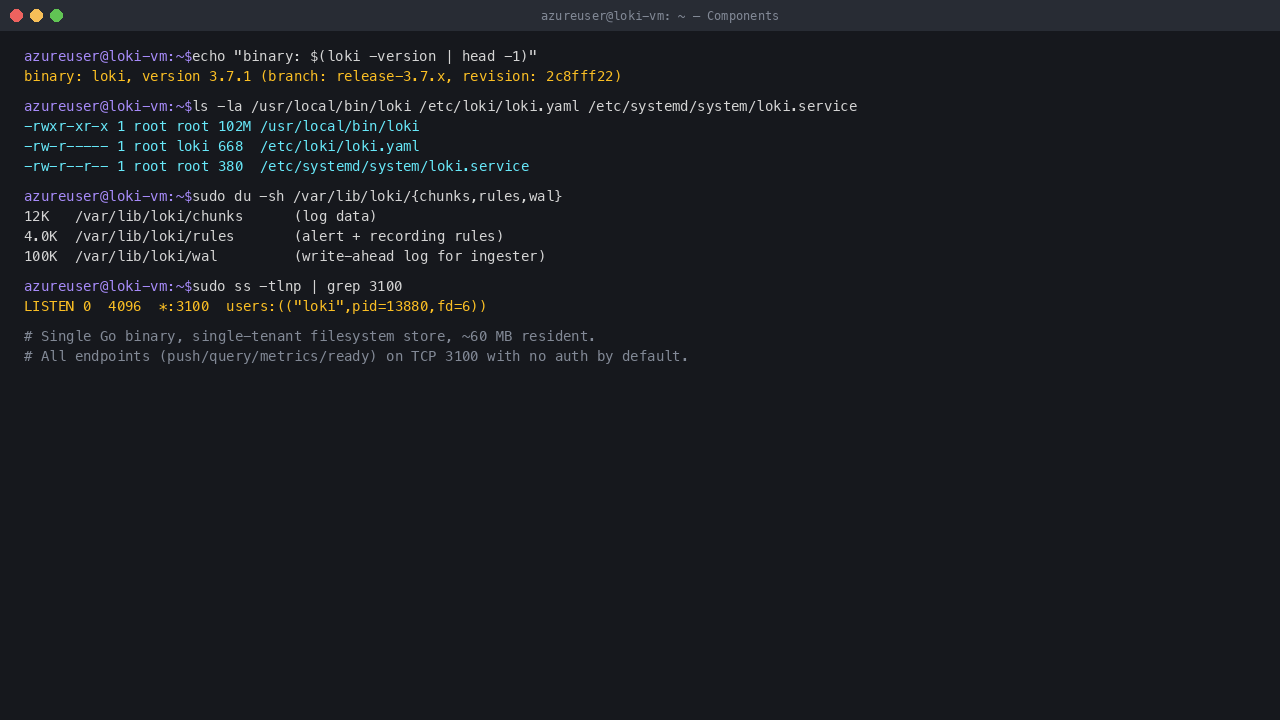The height and width of the screenshot is (720, 1280).
Task: Click the '12K /var/lib/loki/chunks' output line
Action: [x=201, y=216]
